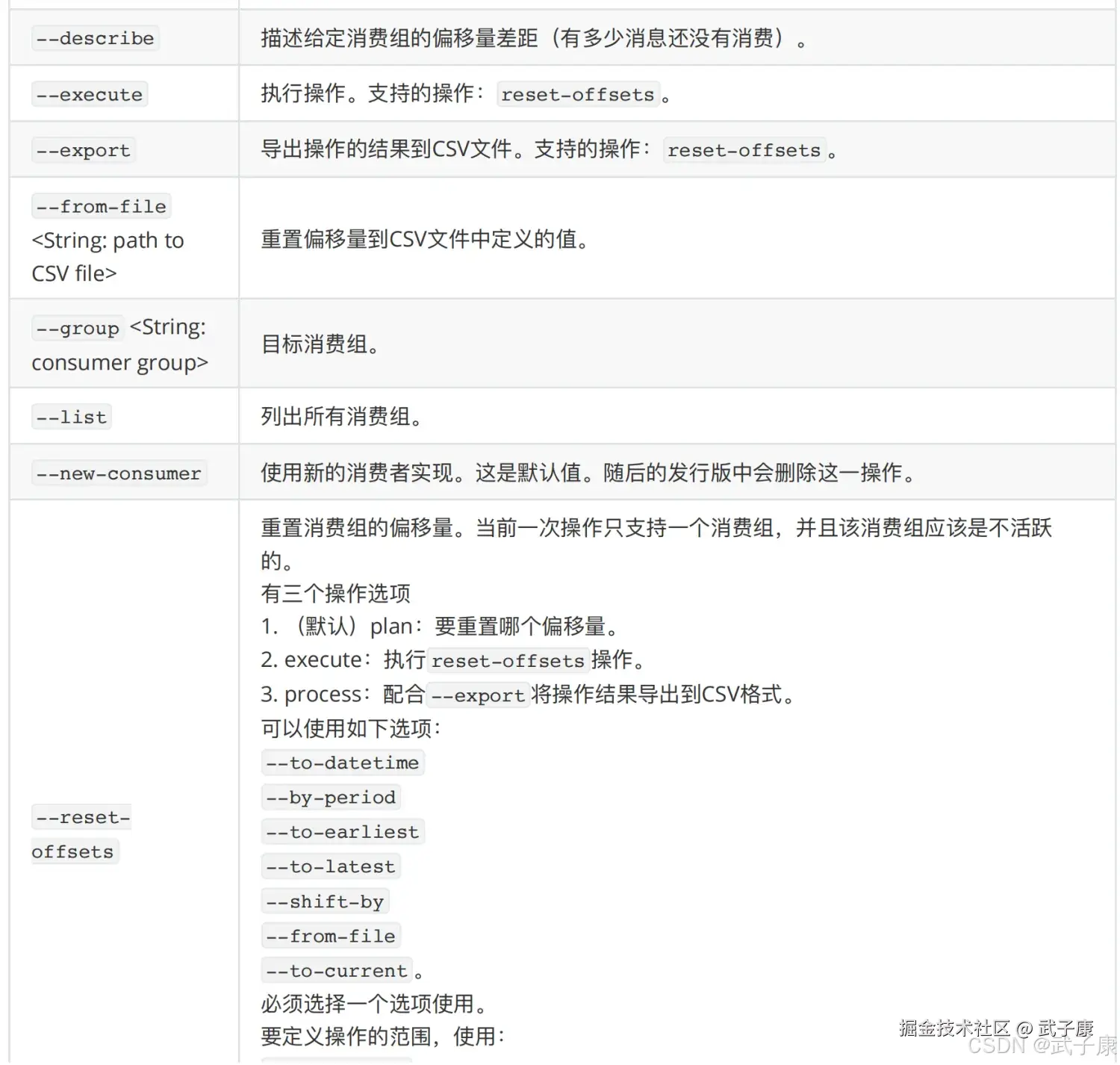Select the --to-datetime suboption
This screenshot has width=1120, height=1065.
click(x=342, y=763)
